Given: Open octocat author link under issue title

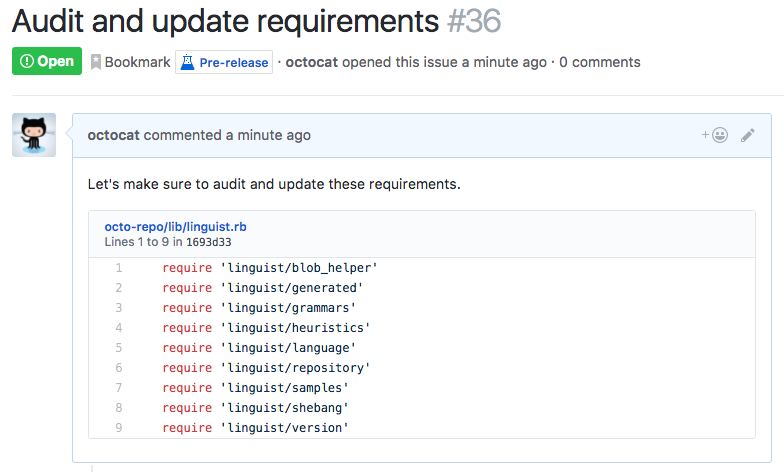Looking at the screenshot, I should click(313, 62).
